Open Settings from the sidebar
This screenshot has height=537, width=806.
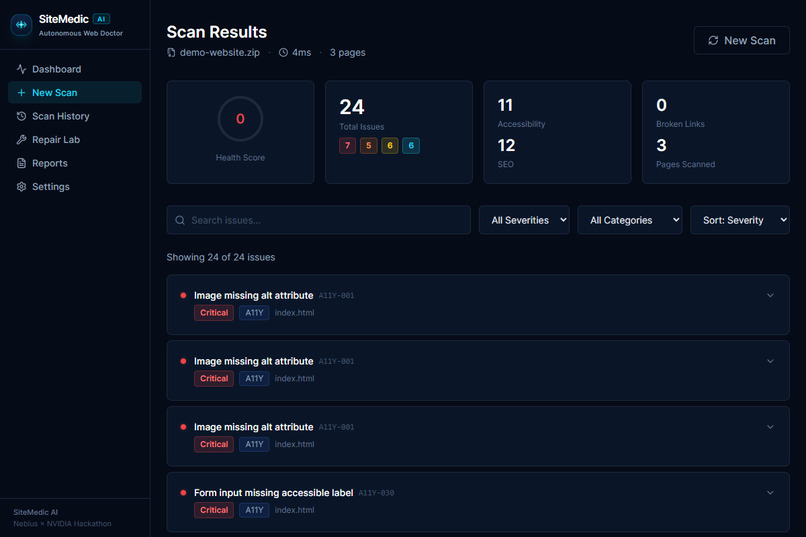coord(75,187)
